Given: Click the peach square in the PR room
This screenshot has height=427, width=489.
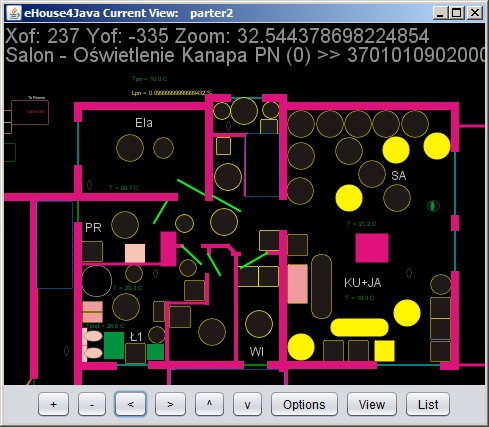Looking at the screenshot, I should click(135, 253).
